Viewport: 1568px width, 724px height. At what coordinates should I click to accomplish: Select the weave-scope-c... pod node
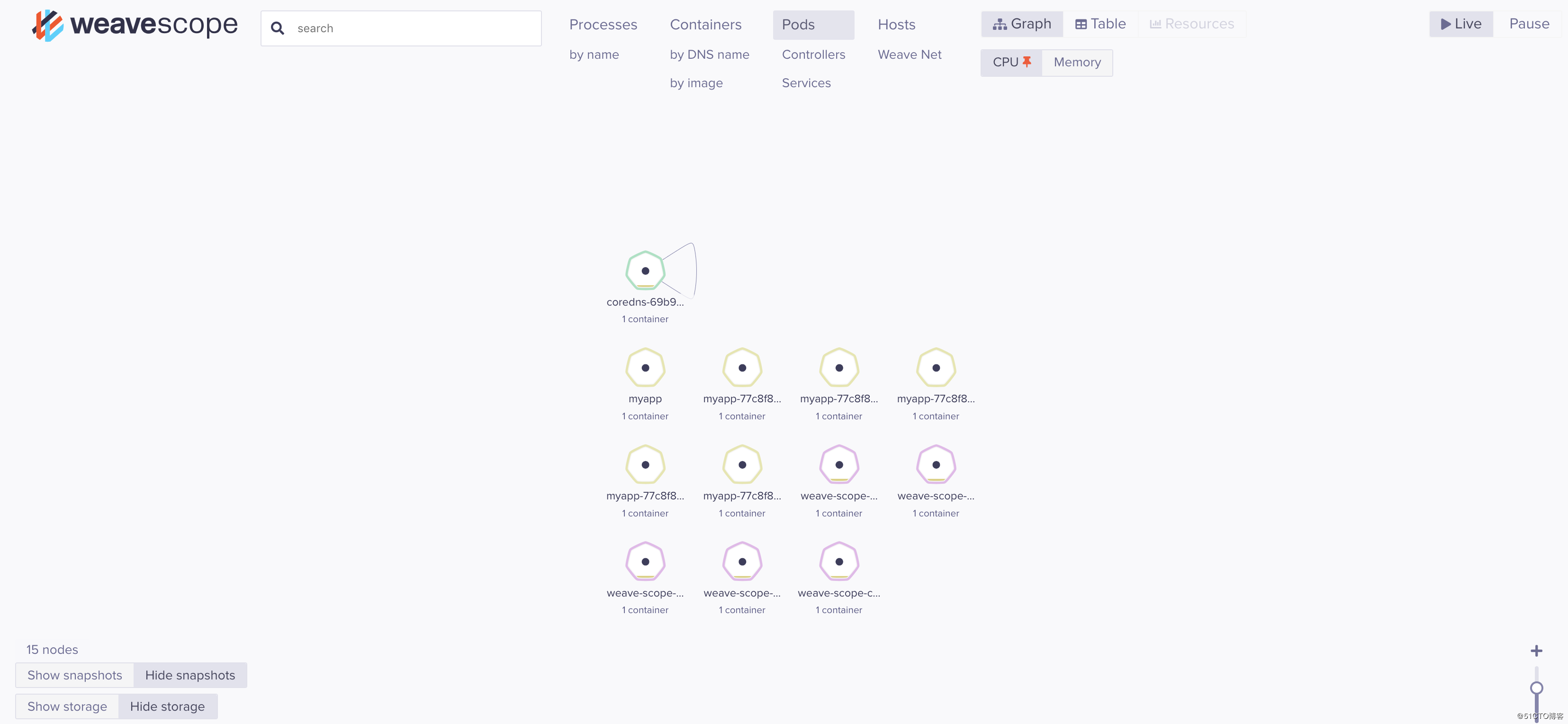tap(839, 561)
